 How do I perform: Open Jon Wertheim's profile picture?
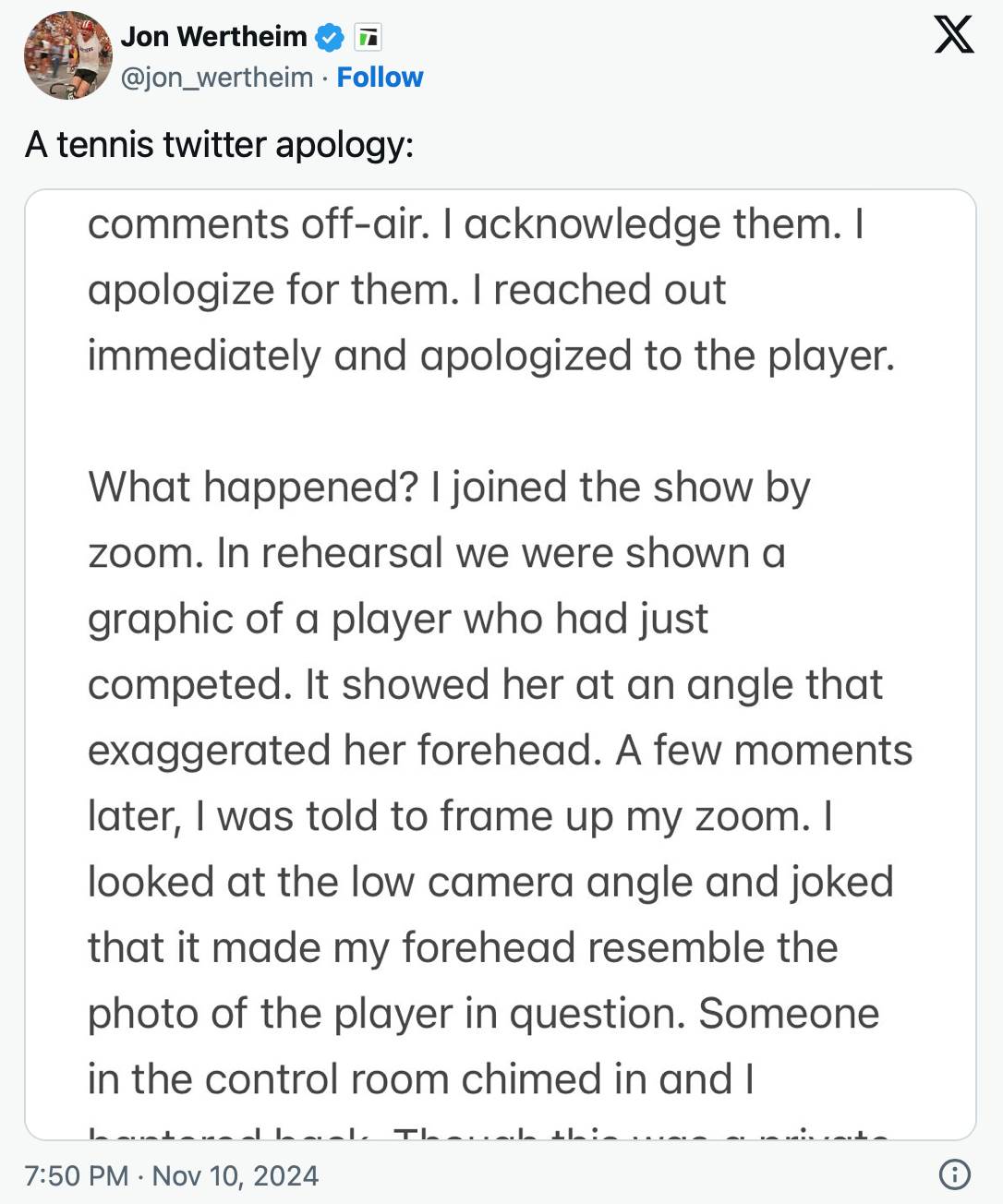(67, 54)
